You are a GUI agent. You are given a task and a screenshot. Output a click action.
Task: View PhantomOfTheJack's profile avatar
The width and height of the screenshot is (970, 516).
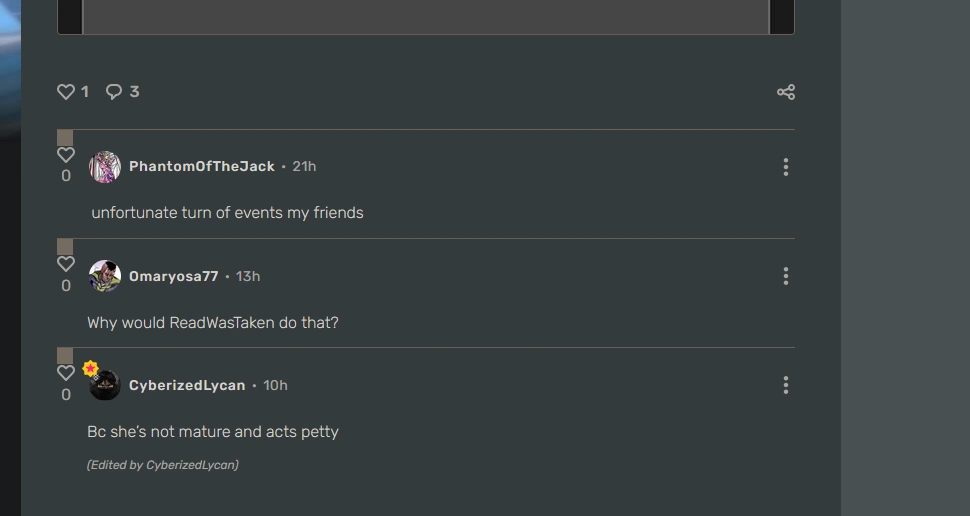tap(105, 167)
